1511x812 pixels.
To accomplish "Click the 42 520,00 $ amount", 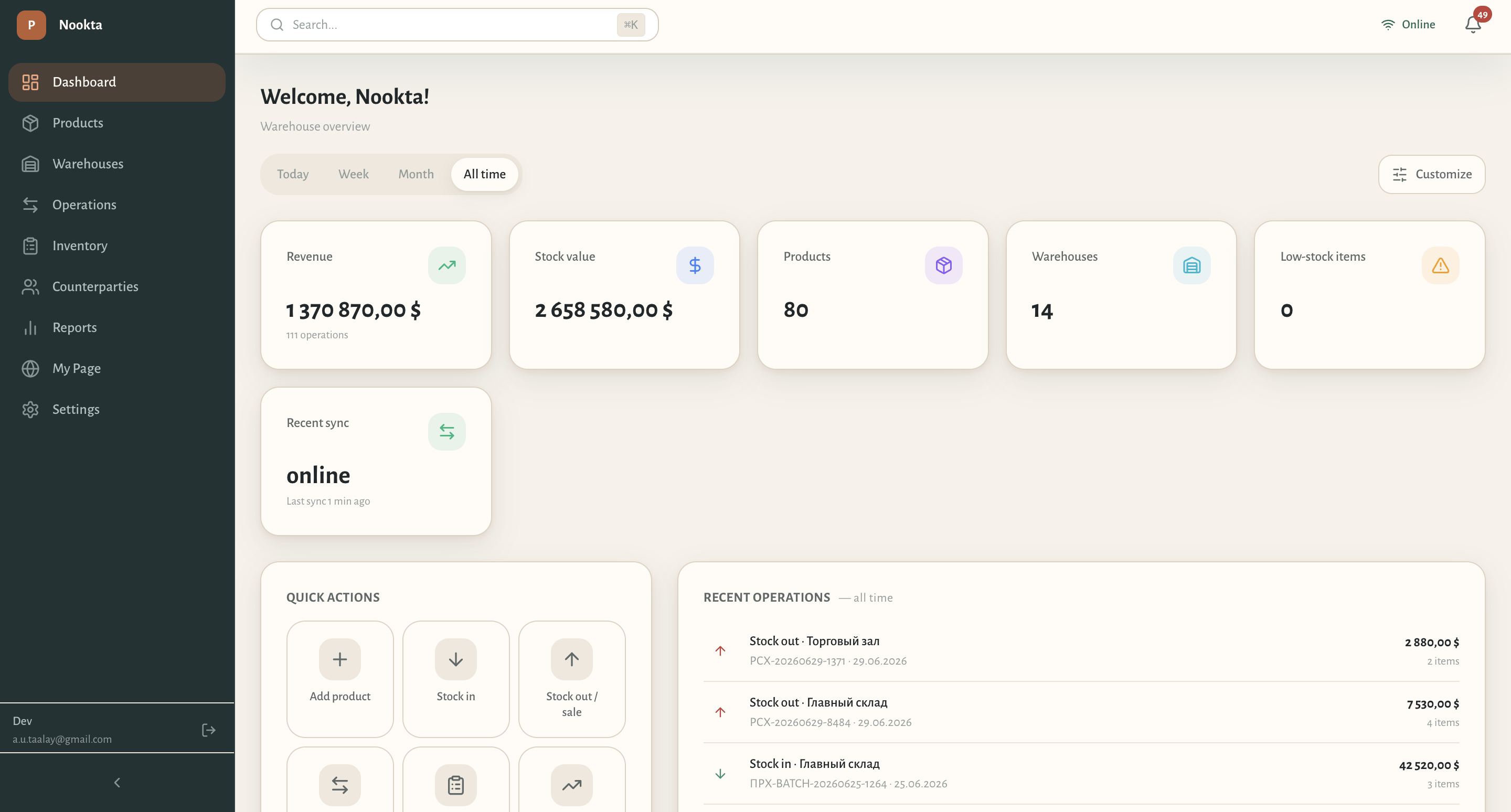I will click(1429, 765).
